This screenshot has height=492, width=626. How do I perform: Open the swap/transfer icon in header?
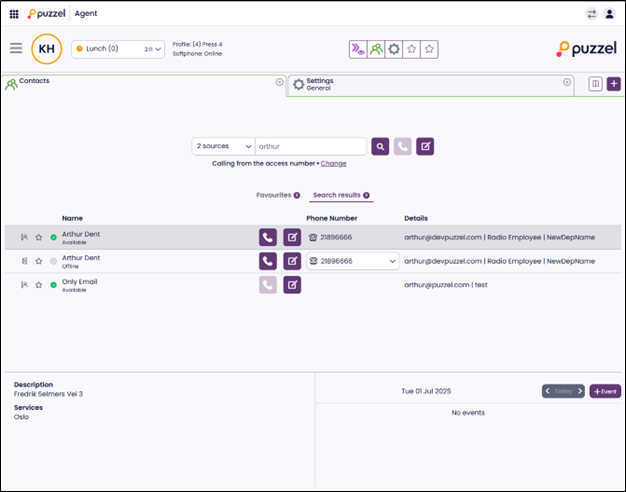pos(591,14)
